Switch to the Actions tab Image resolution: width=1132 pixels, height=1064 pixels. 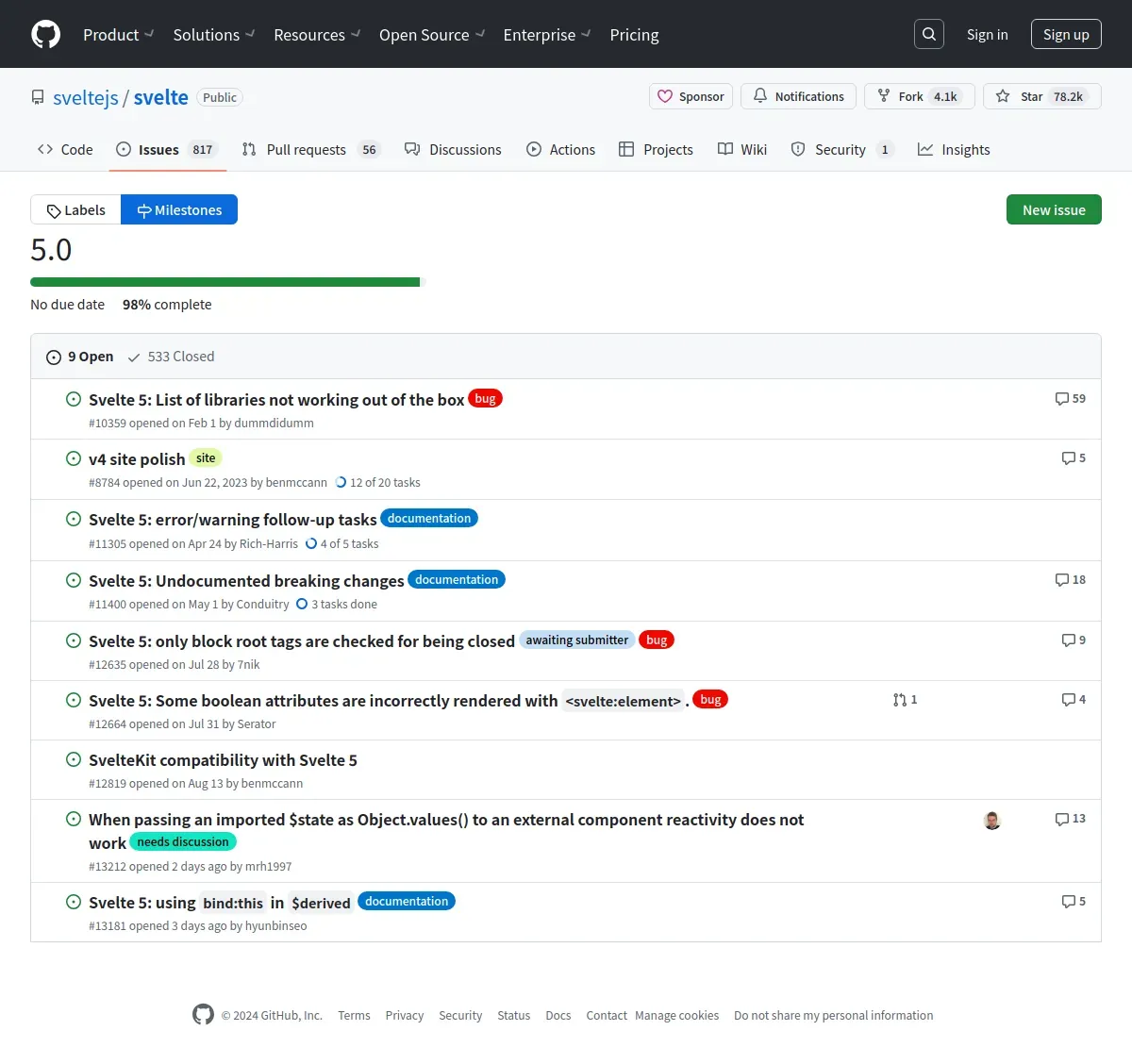pyautogui.click(x=560, y=149)
